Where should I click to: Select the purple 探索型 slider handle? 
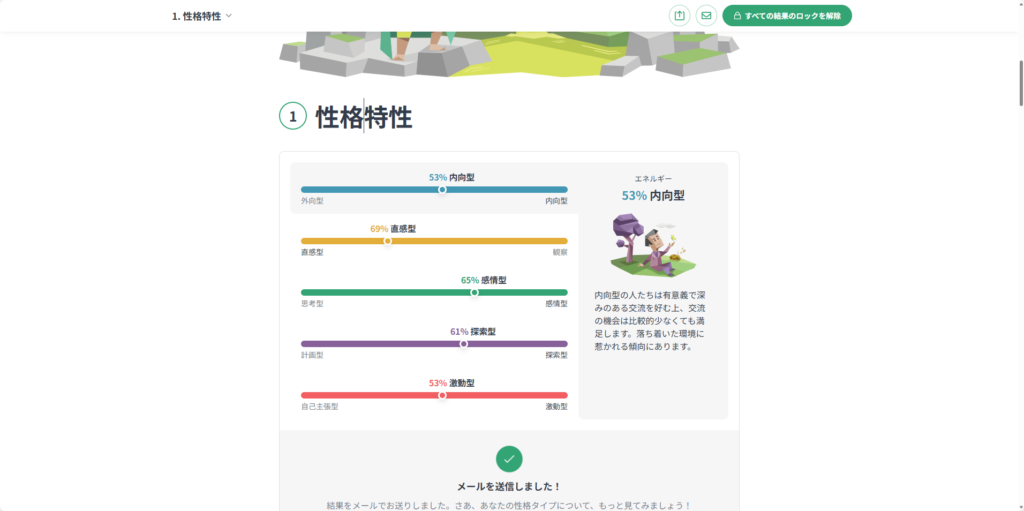(464, 344)
